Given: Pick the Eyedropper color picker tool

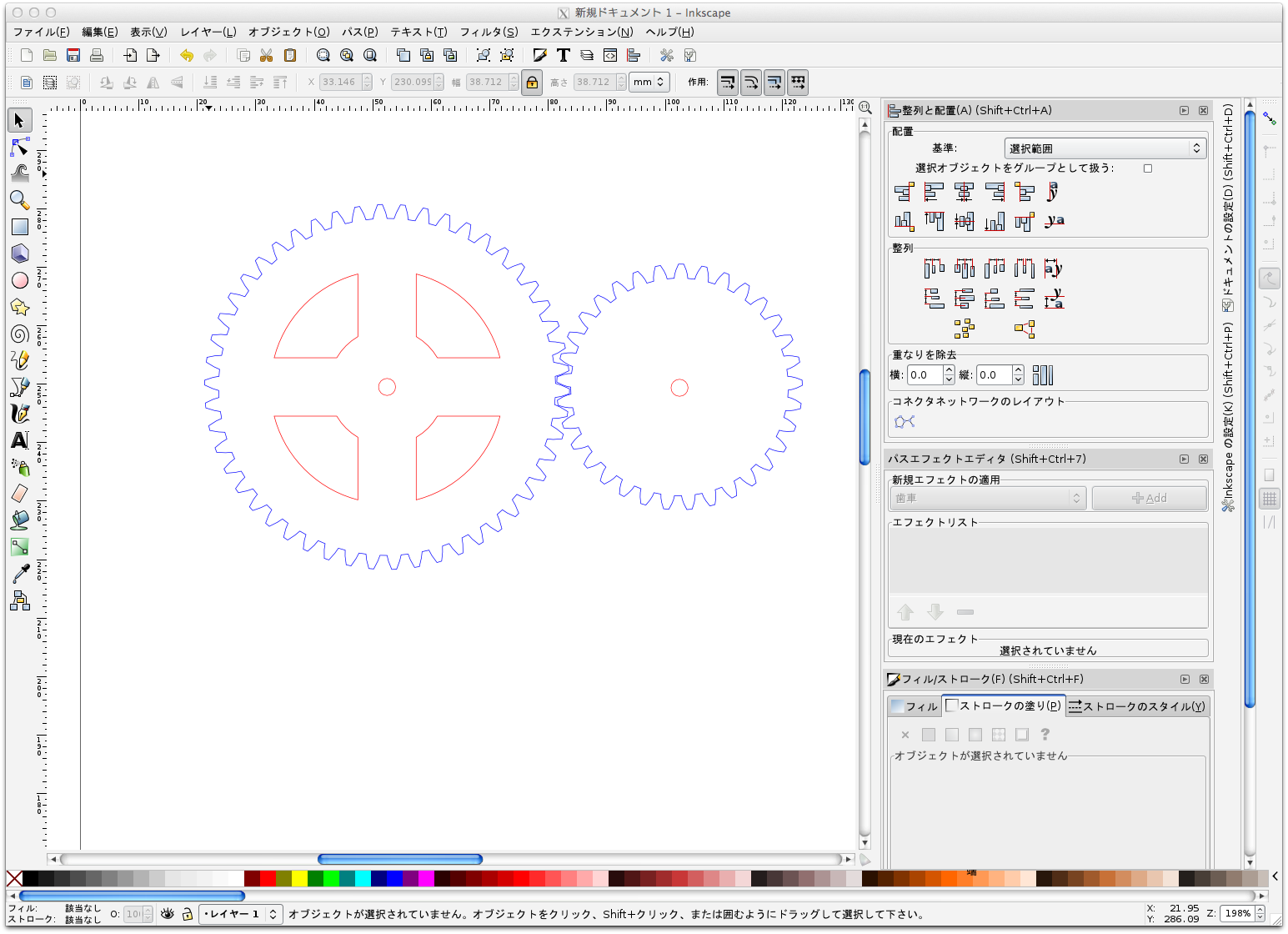Looking at the screenshot, I should point(20,574).
